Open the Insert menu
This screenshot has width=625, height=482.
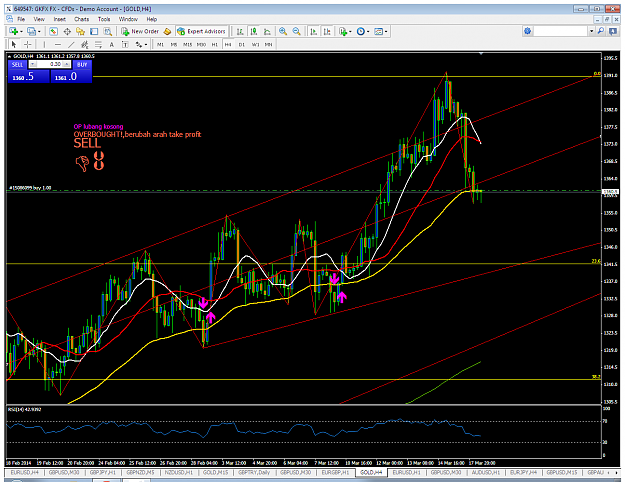[x=59, y=19]
